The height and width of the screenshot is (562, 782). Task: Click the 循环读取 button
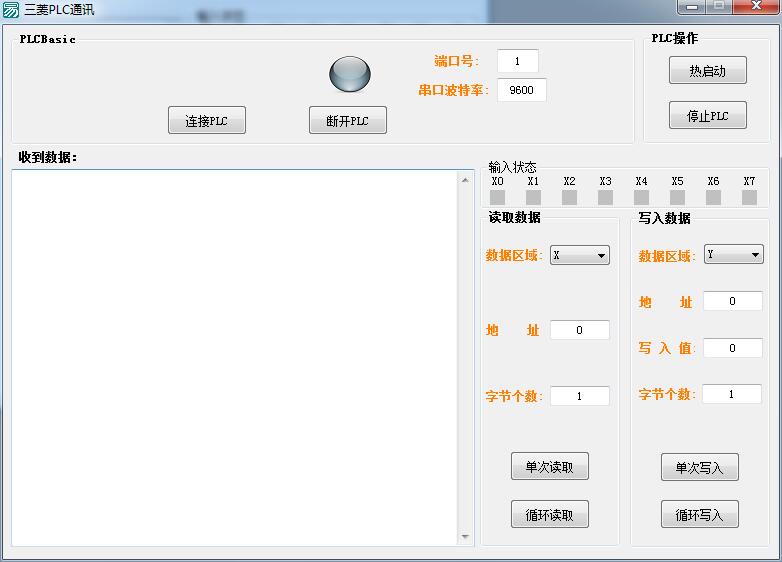pyautogui.click(x=550, y=514)
